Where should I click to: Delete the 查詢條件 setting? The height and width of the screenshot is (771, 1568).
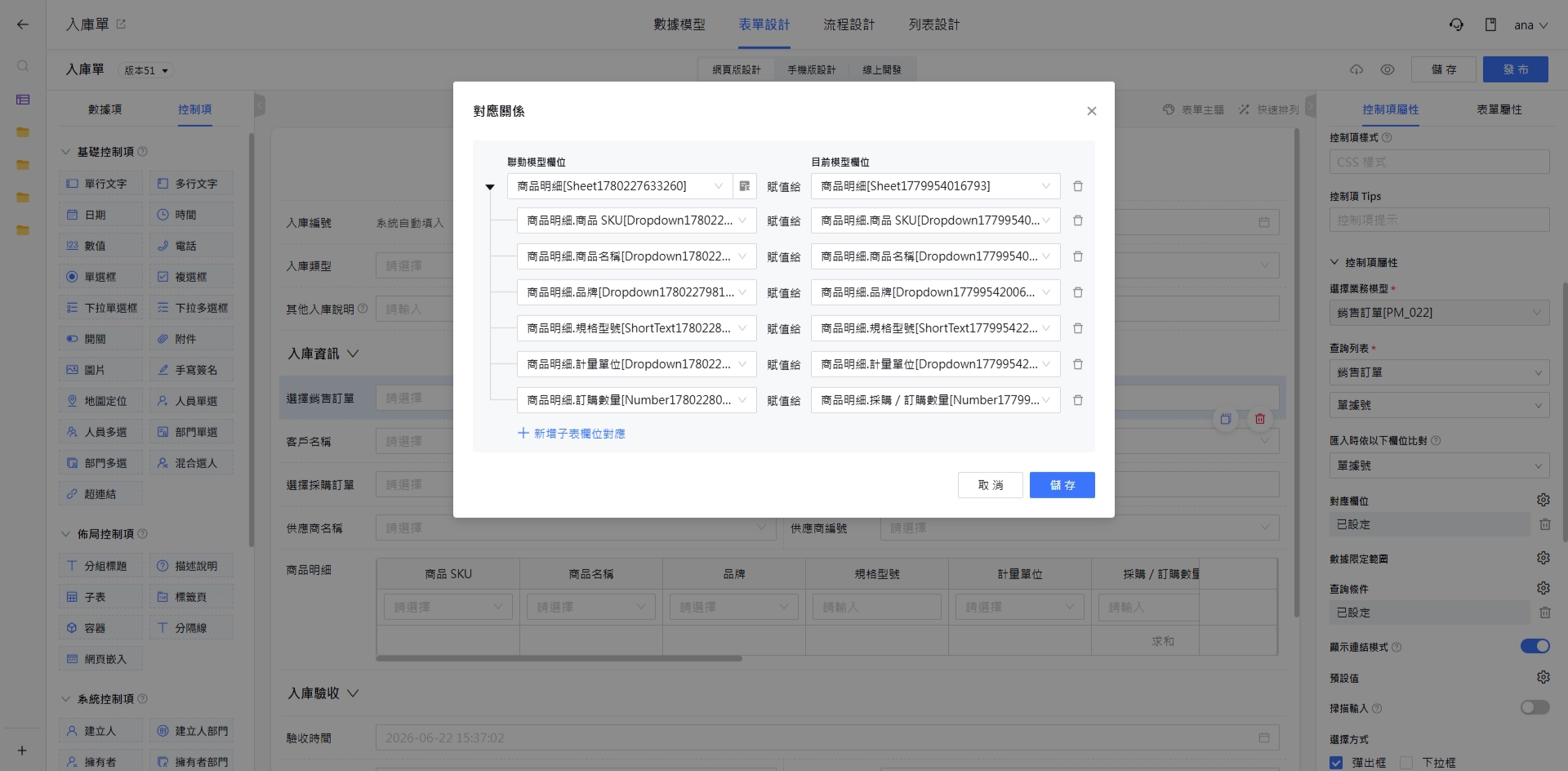coord(1544,613)
